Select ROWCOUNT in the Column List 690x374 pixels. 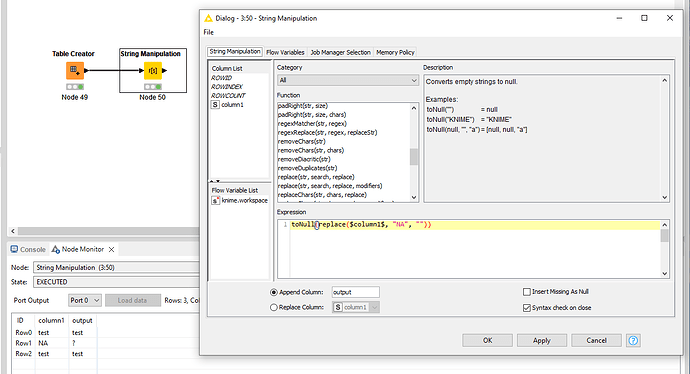click(228, 95)
